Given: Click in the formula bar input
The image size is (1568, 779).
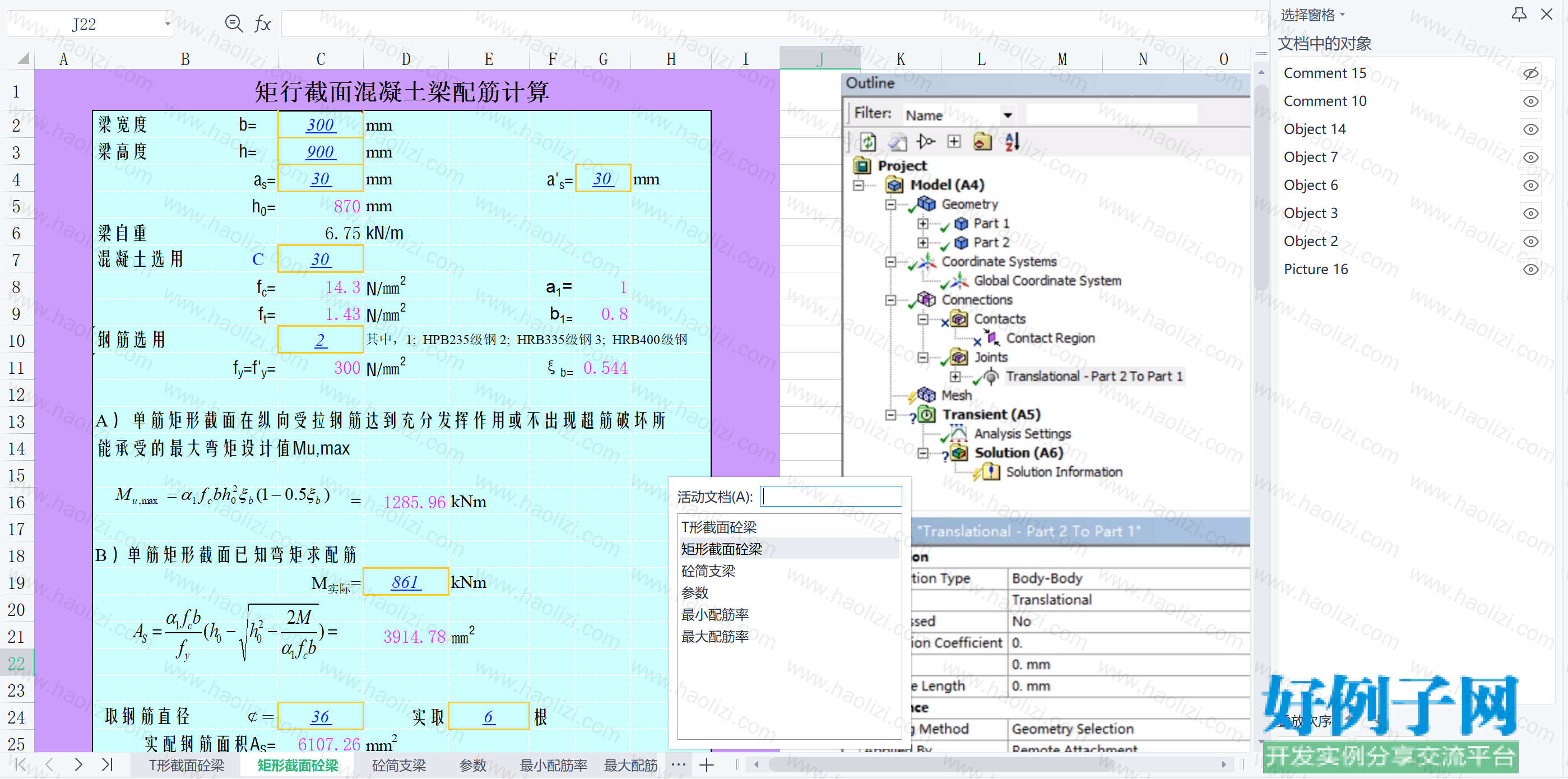Looking at the screenshot, I should point(774,24).
